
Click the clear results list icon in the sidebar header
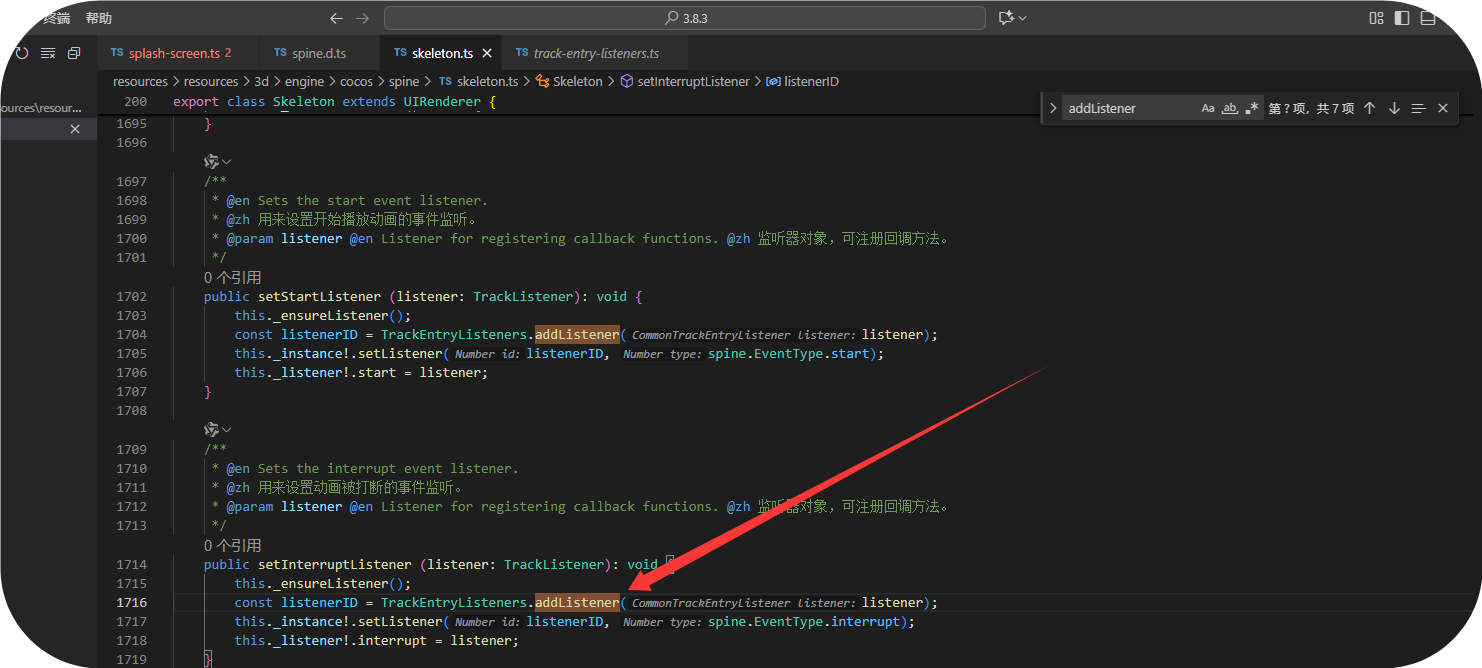pos(48,53)
